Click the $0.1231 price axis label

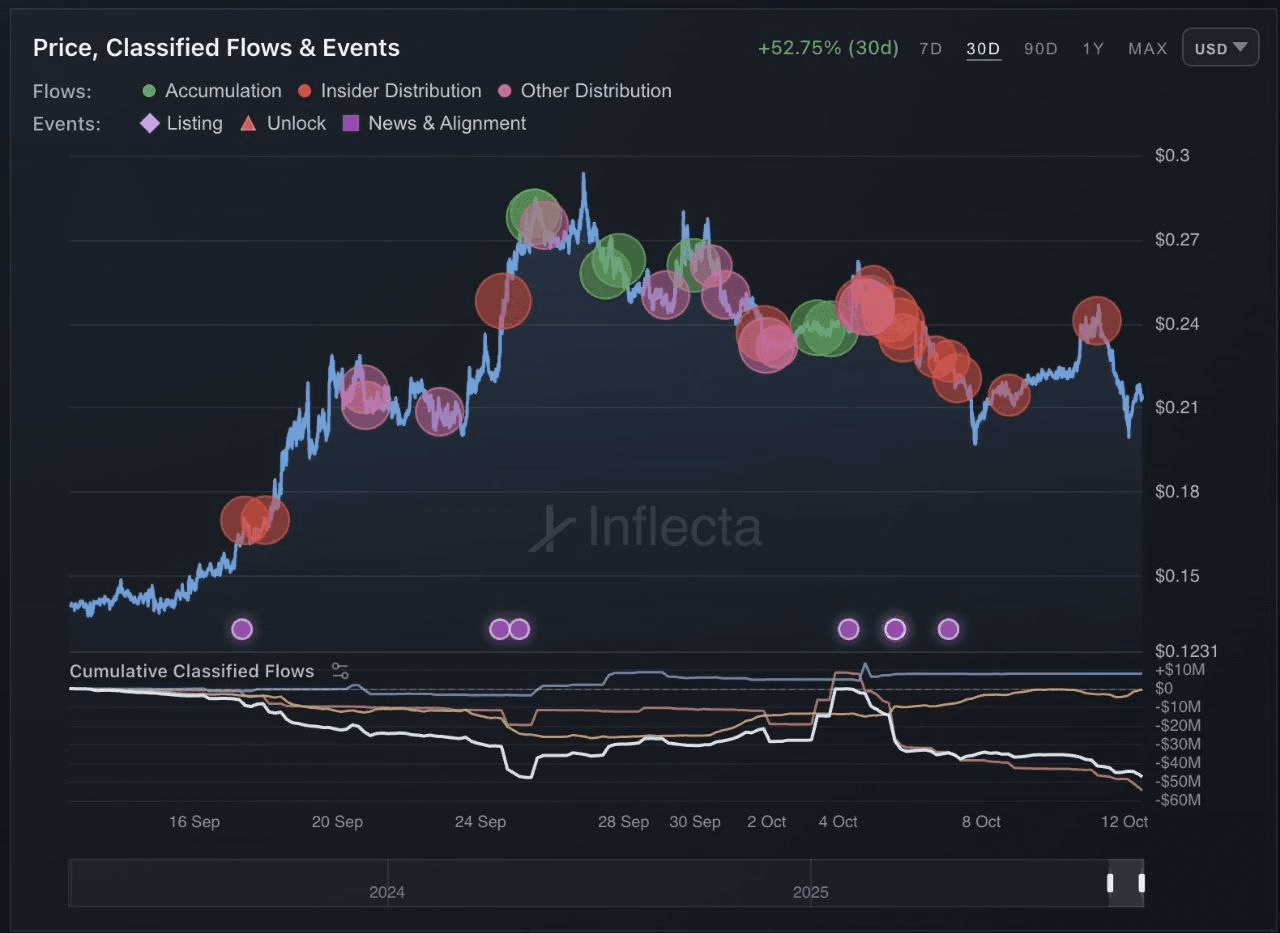point(1186,651)
